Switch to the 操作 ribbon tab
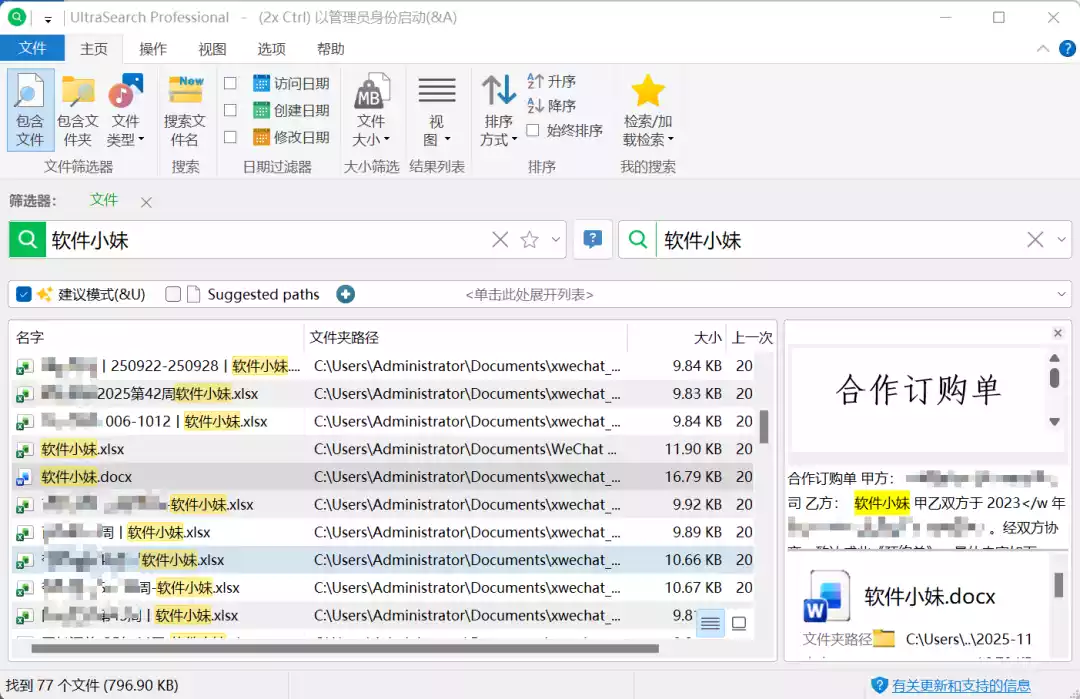The height and width of the screenshot is (699, 1080). click(153, 49)
